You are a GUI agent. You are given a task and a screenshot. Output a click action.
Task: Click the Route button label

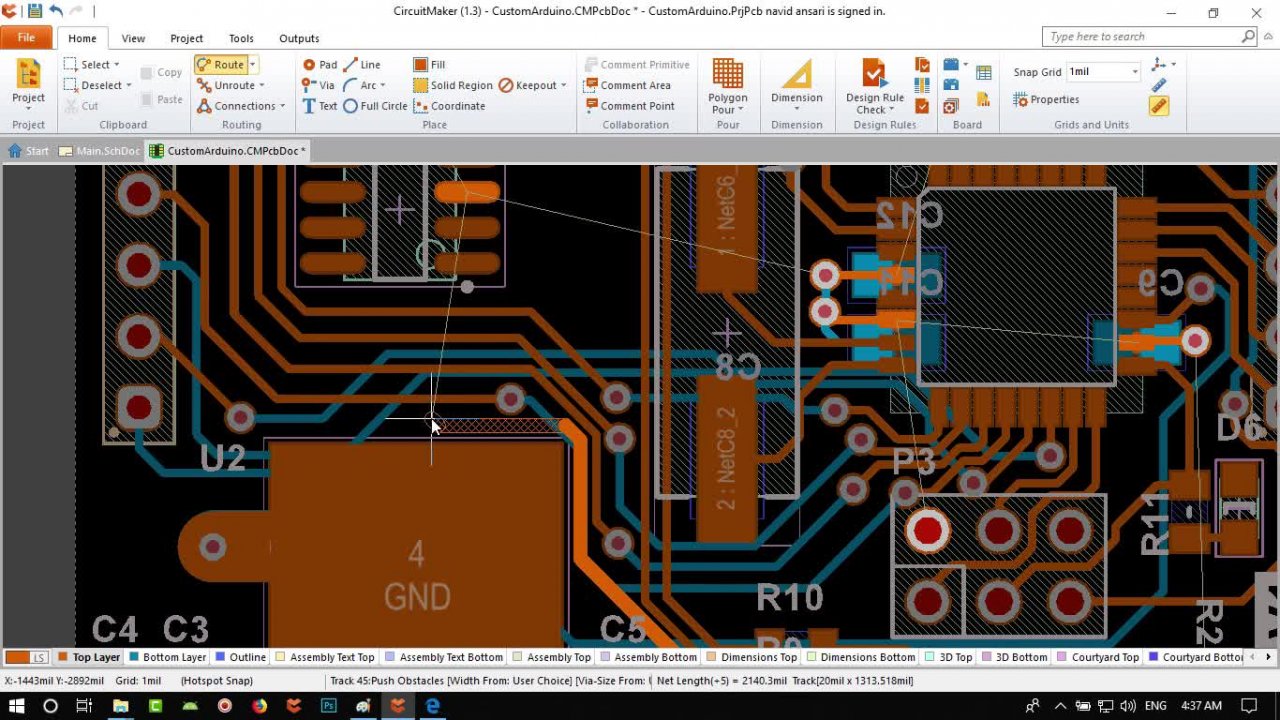(229, 65)
